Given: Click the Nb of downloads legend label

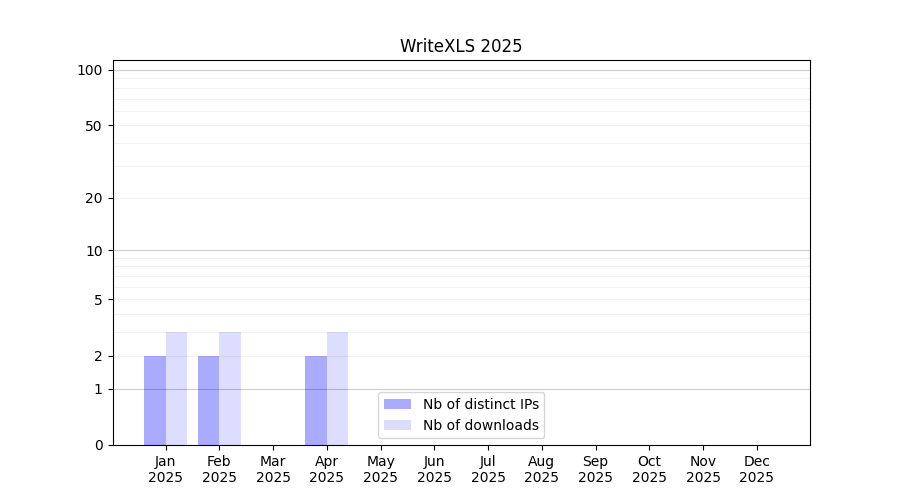Looking at the screenshot, I should (480, 425).
